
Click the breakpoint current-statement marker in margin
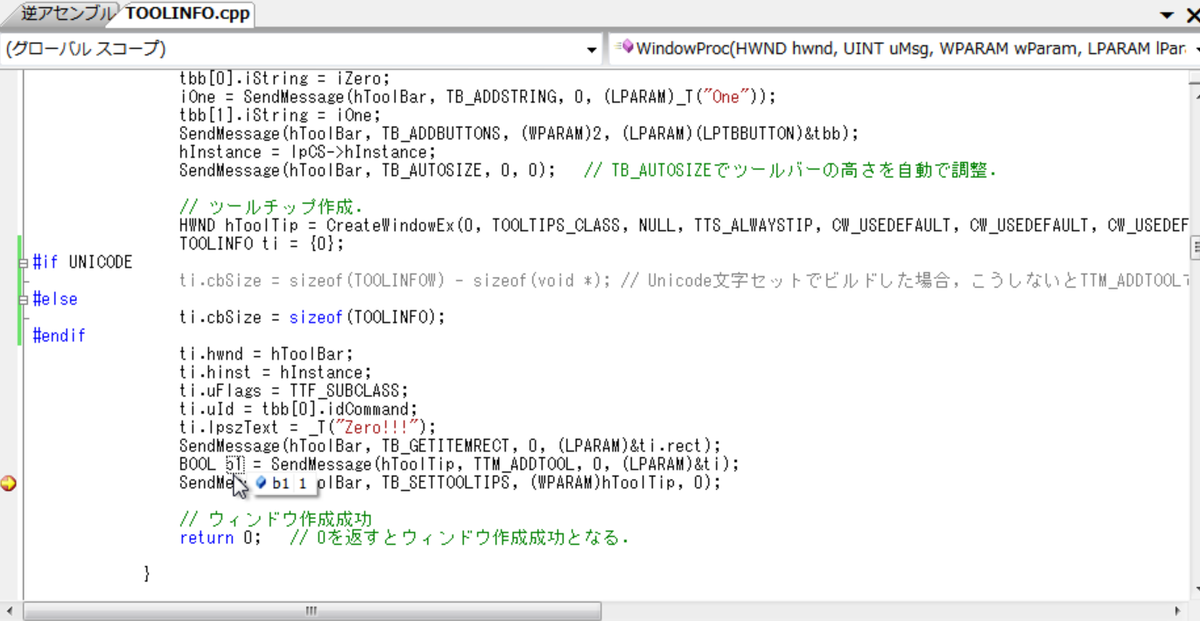click(x=9, y=483)
